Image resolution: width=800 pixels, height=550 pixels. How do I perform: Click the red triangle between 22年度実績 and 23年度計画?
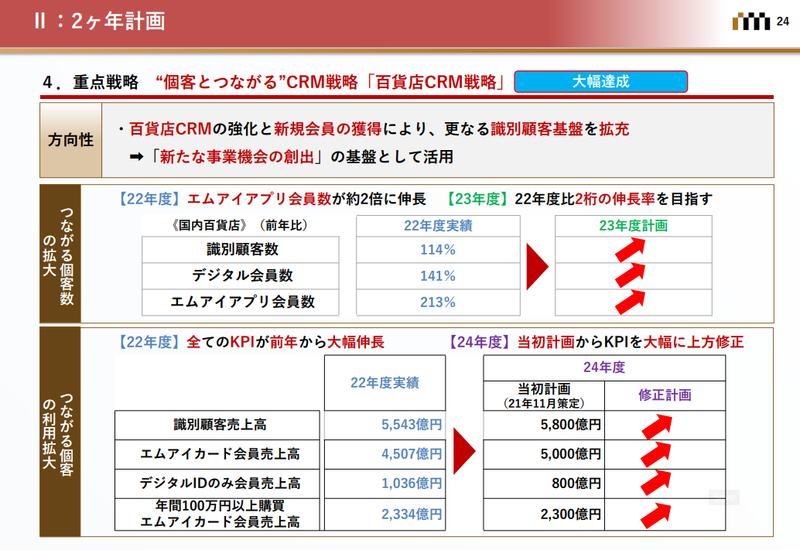537,267
